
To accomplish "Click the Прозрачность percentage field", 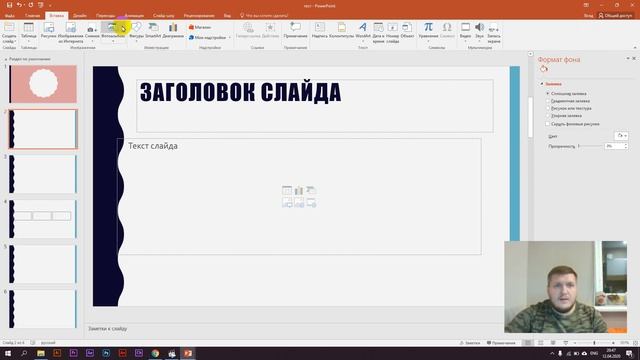I will [x=613, y=146].
